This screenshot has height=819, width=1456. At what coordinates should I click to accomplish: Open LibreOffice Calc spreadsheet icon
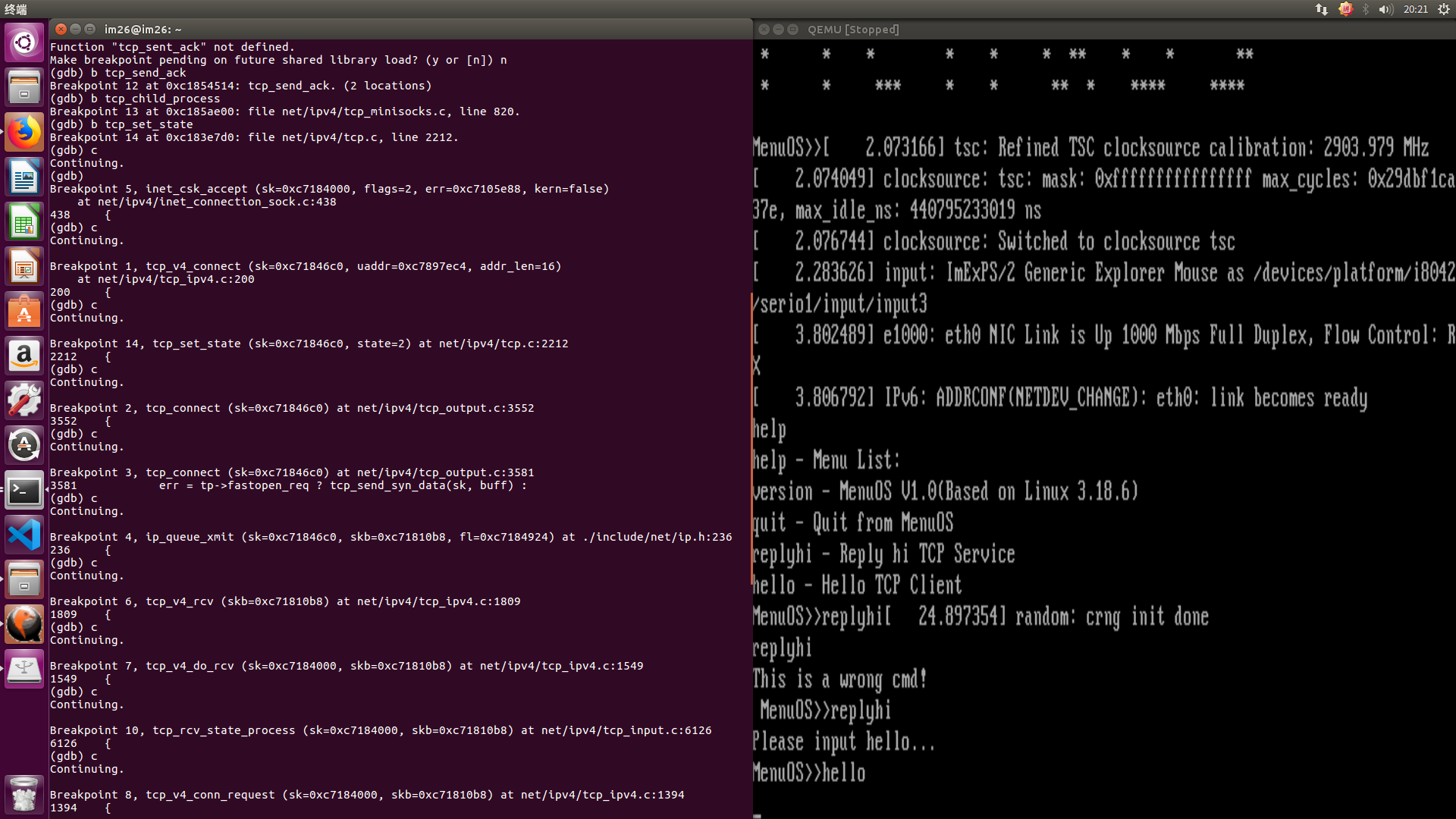click(24, 222)
